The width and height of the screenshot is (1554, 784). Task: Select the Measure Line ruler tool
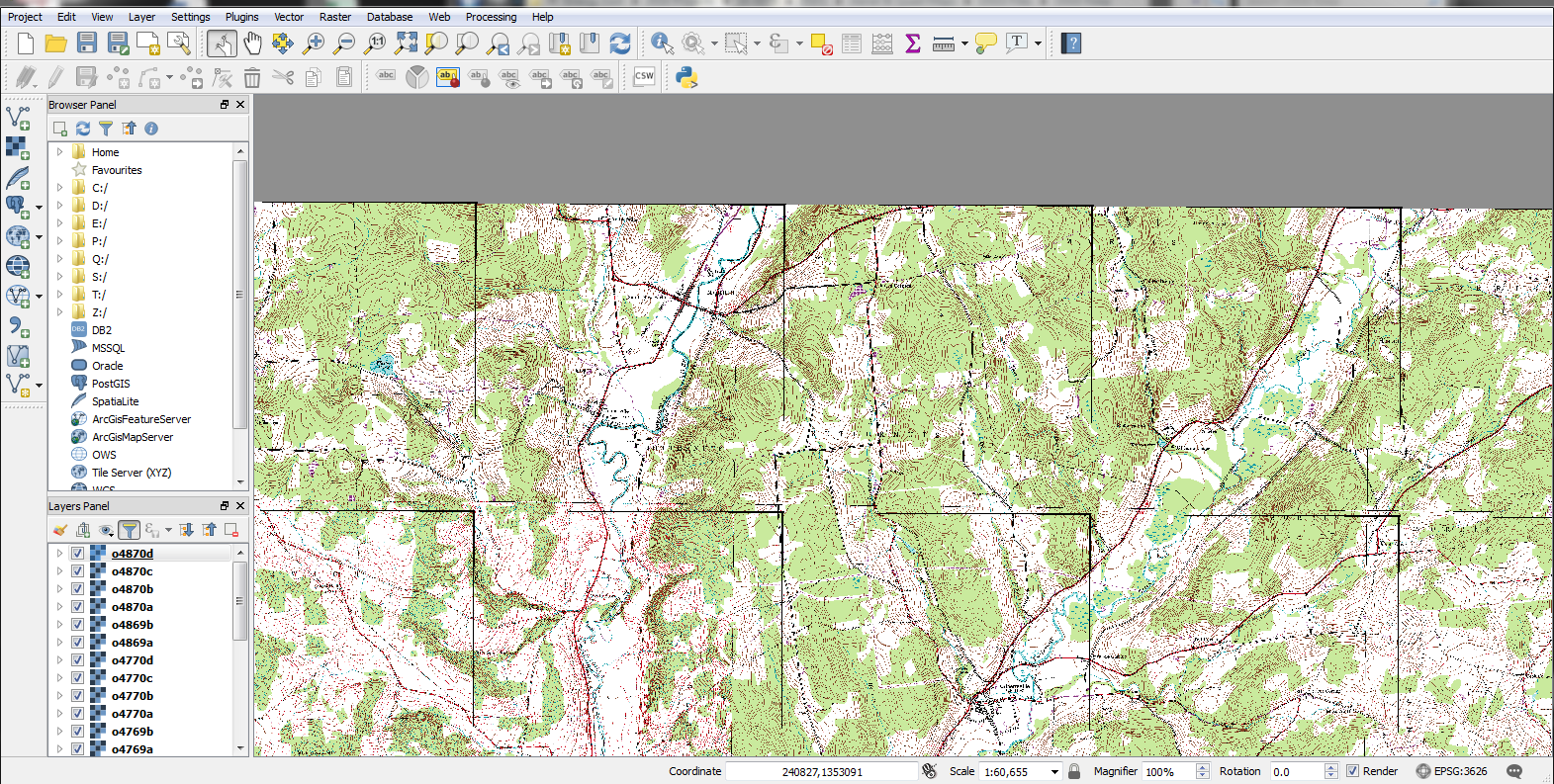pyautogui.click(x=944, y=44)
